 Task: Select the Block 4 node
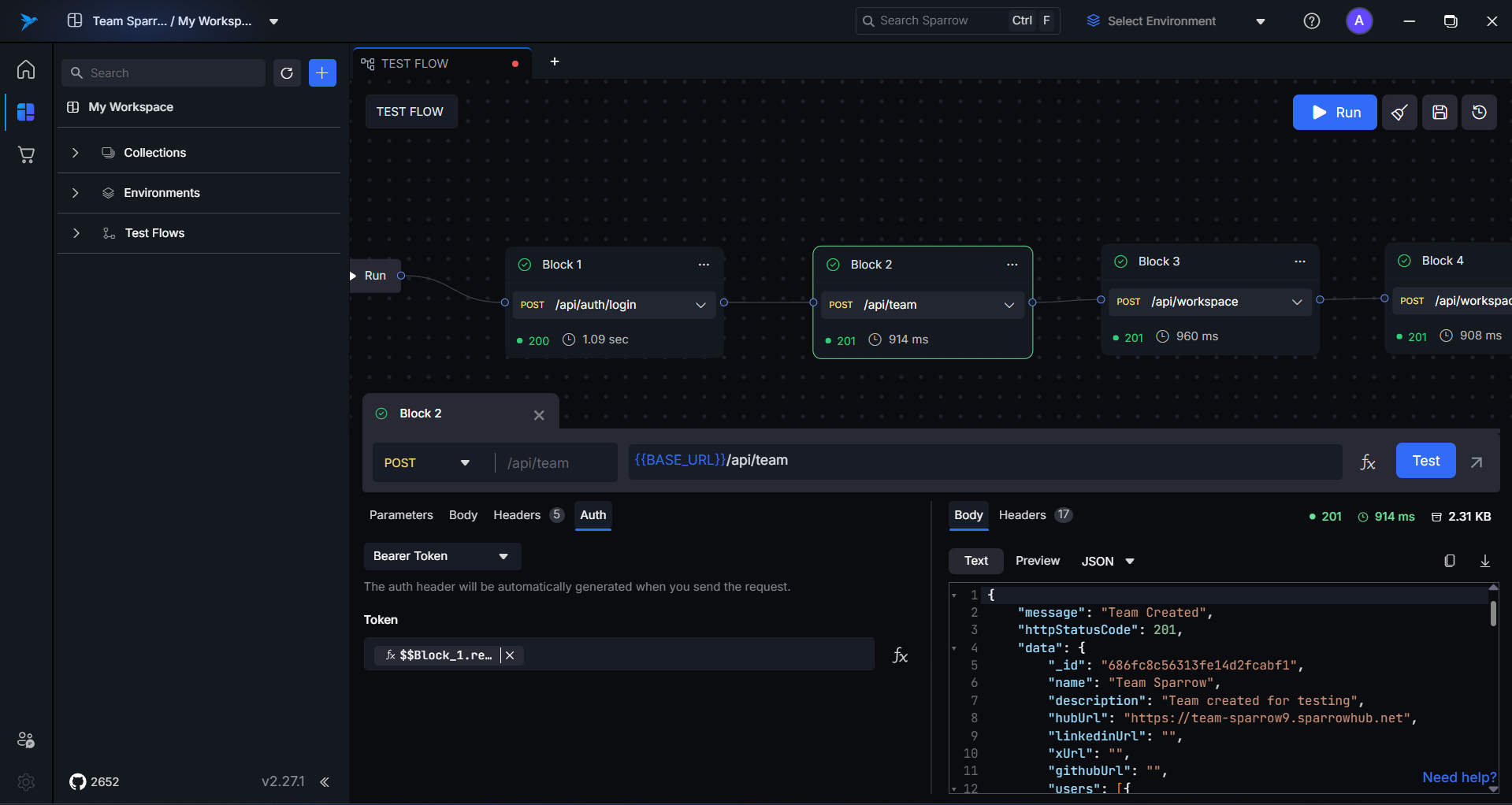pyautogui.click(x=1448, y=299)
